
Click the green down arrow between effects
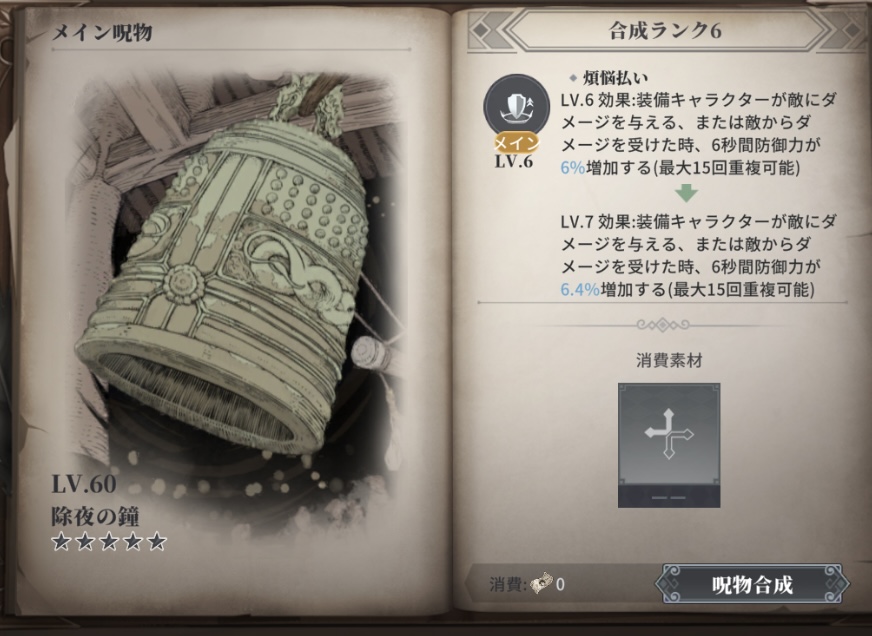687,193
